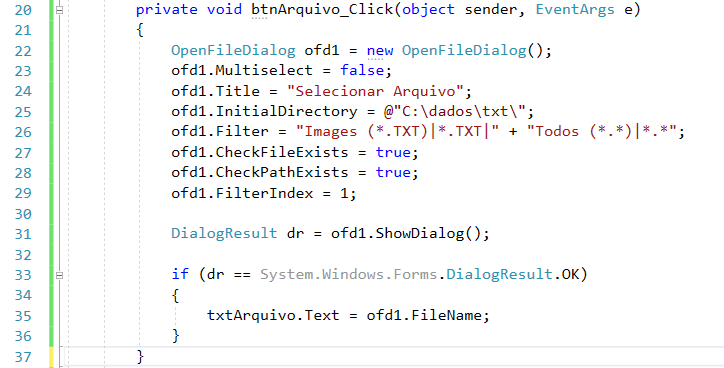Click the grayed System.Windows.Forms namespace text
The image size is (724, 368).
[349, 274]
